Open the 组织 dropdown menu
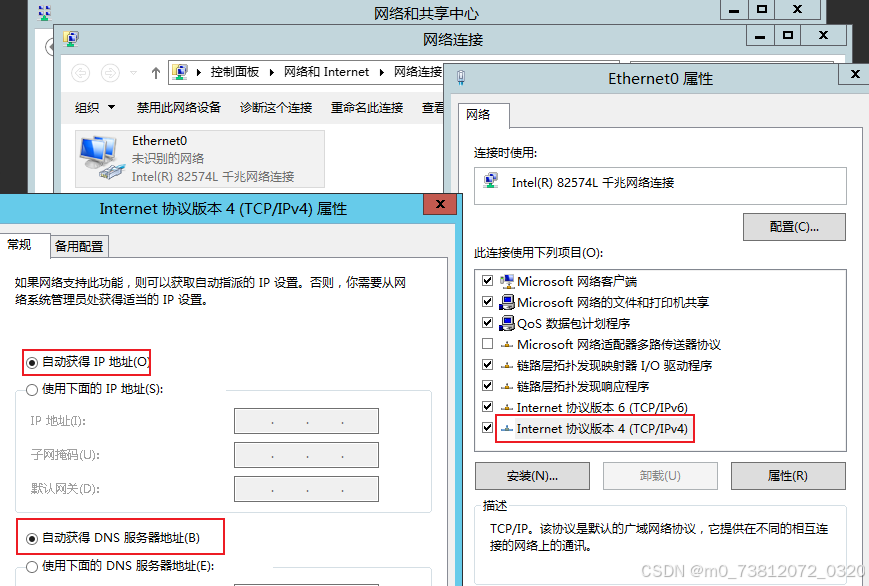The width and height of the screenshot is (869, 586). coord(95,108)
